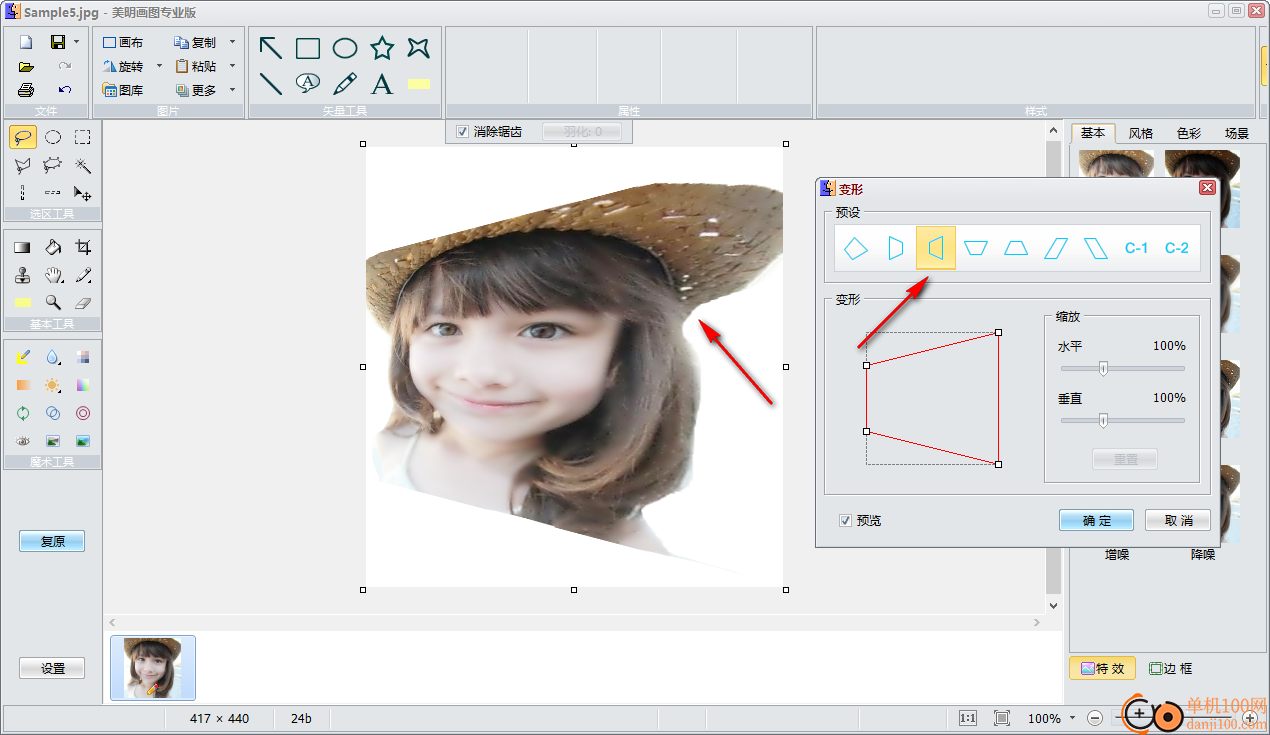
Task: Click the yellow color swatch in 矢量工具
Action: pos(419,84)
